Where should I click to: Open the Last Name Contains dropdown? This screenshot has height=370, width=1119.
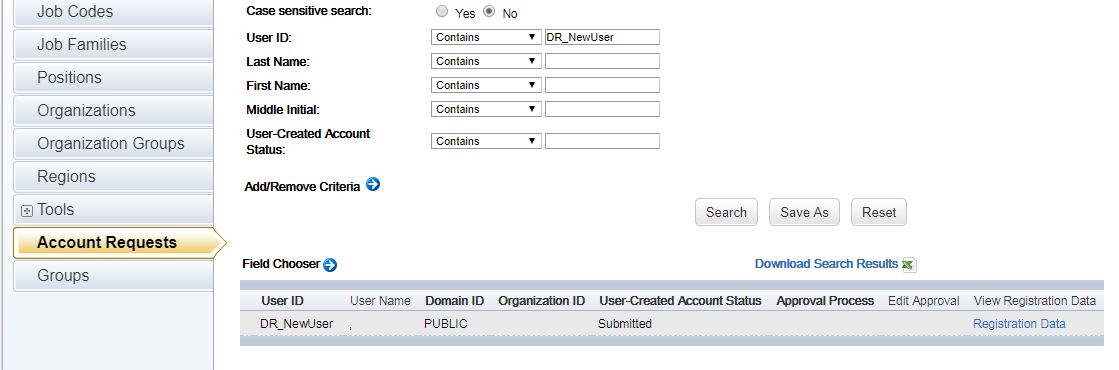(486, 61)
